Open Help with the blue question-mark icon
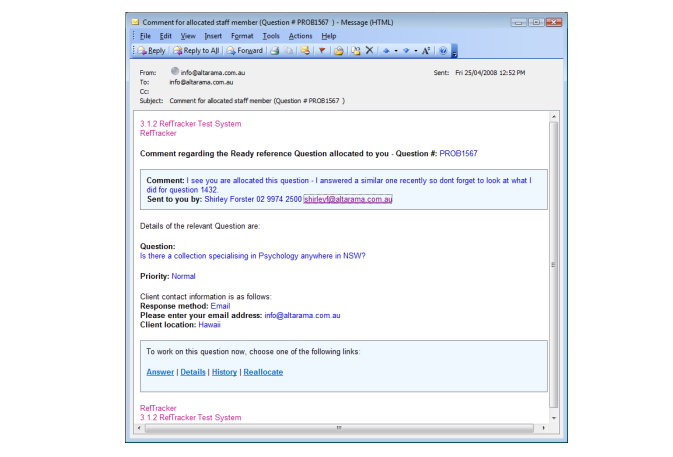 (x=443, y=51)
